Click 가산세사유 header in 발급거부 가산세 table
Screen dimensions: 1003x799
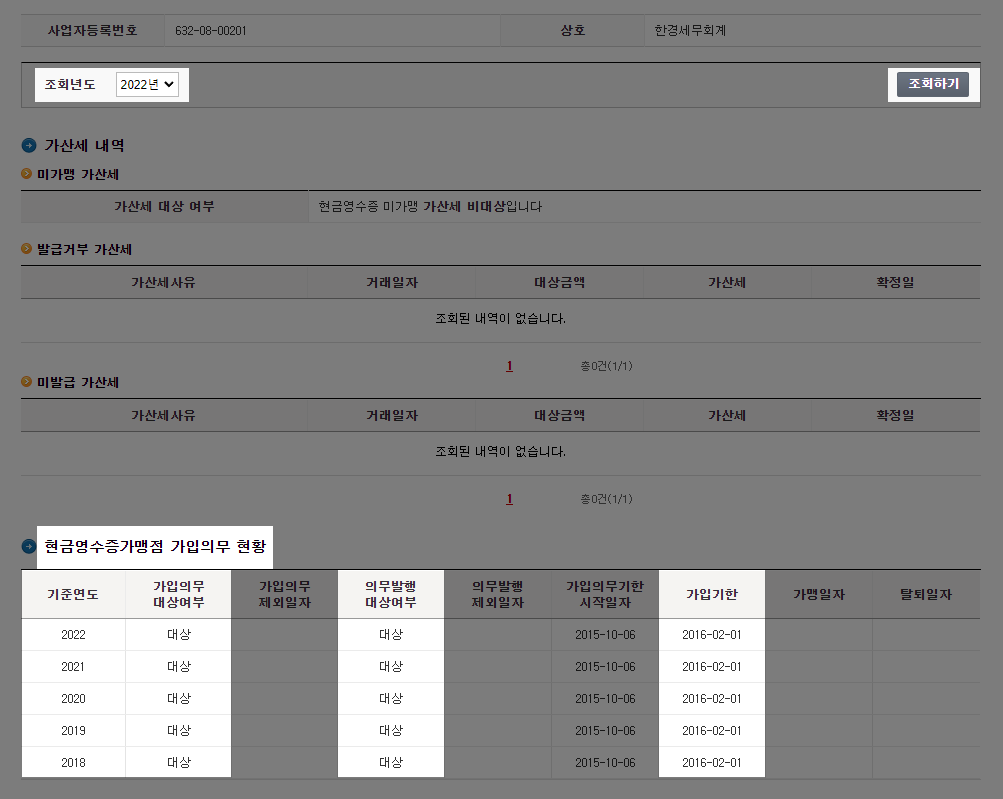(164, 282)
